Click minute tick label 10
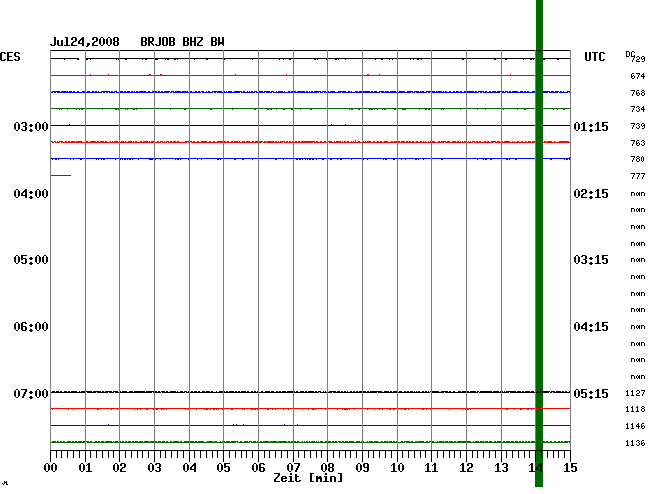The image size is (650, 494). pos(397,468)
